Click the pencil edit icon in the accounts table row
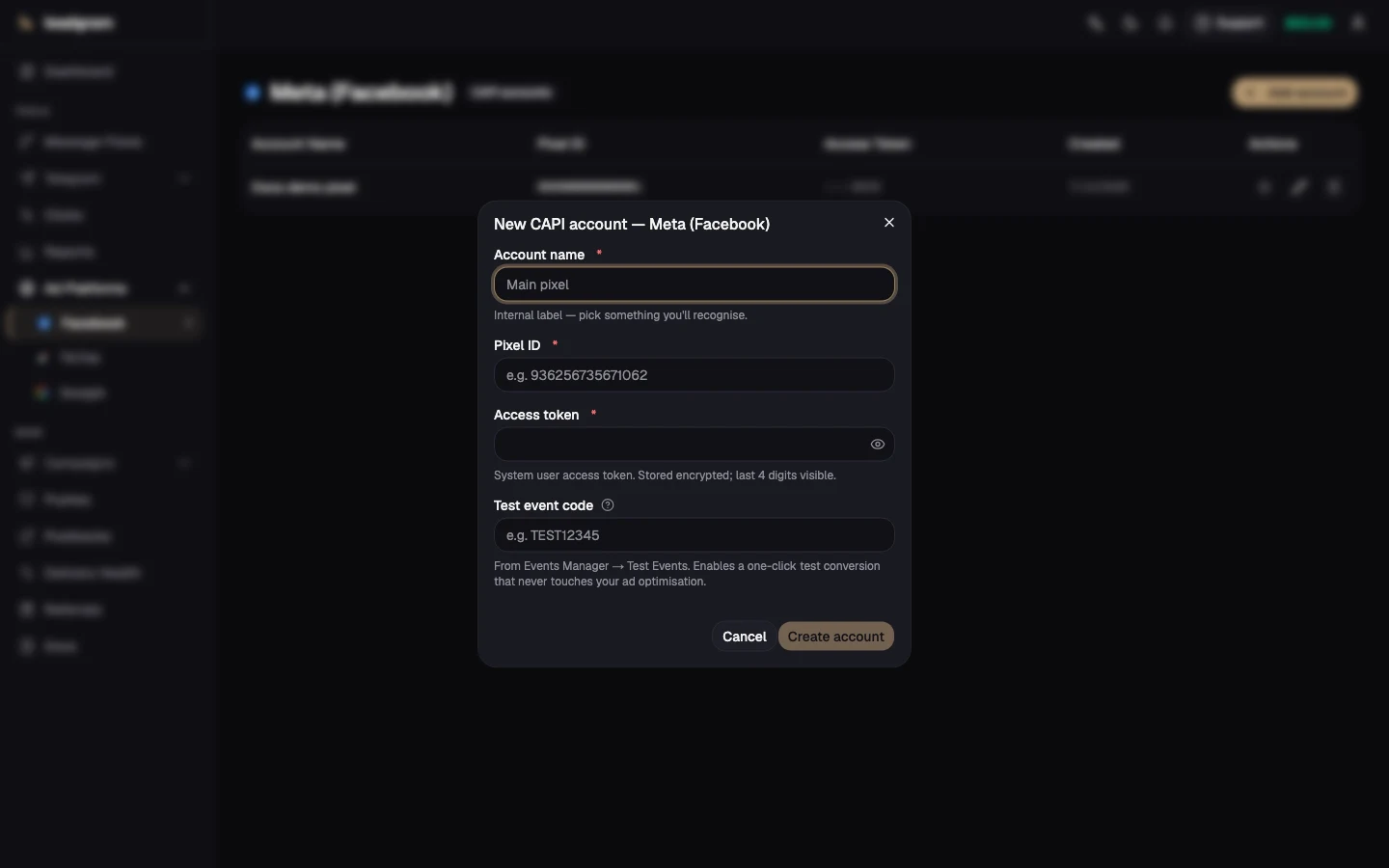Image resolution: width=1389 pixels, height=868 pixels. pos(1299,187)
